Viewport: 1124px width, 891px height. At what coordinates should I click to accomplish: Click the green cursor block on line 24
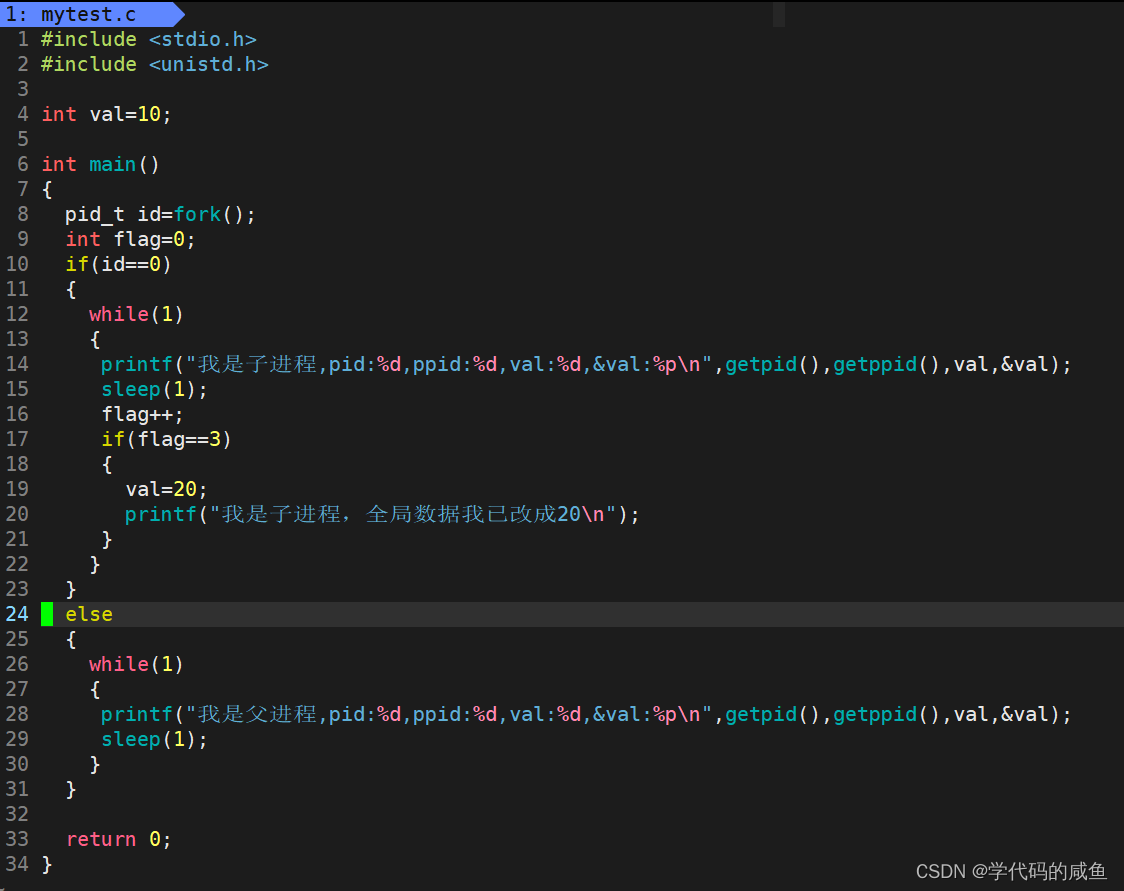tap(47, 614)
